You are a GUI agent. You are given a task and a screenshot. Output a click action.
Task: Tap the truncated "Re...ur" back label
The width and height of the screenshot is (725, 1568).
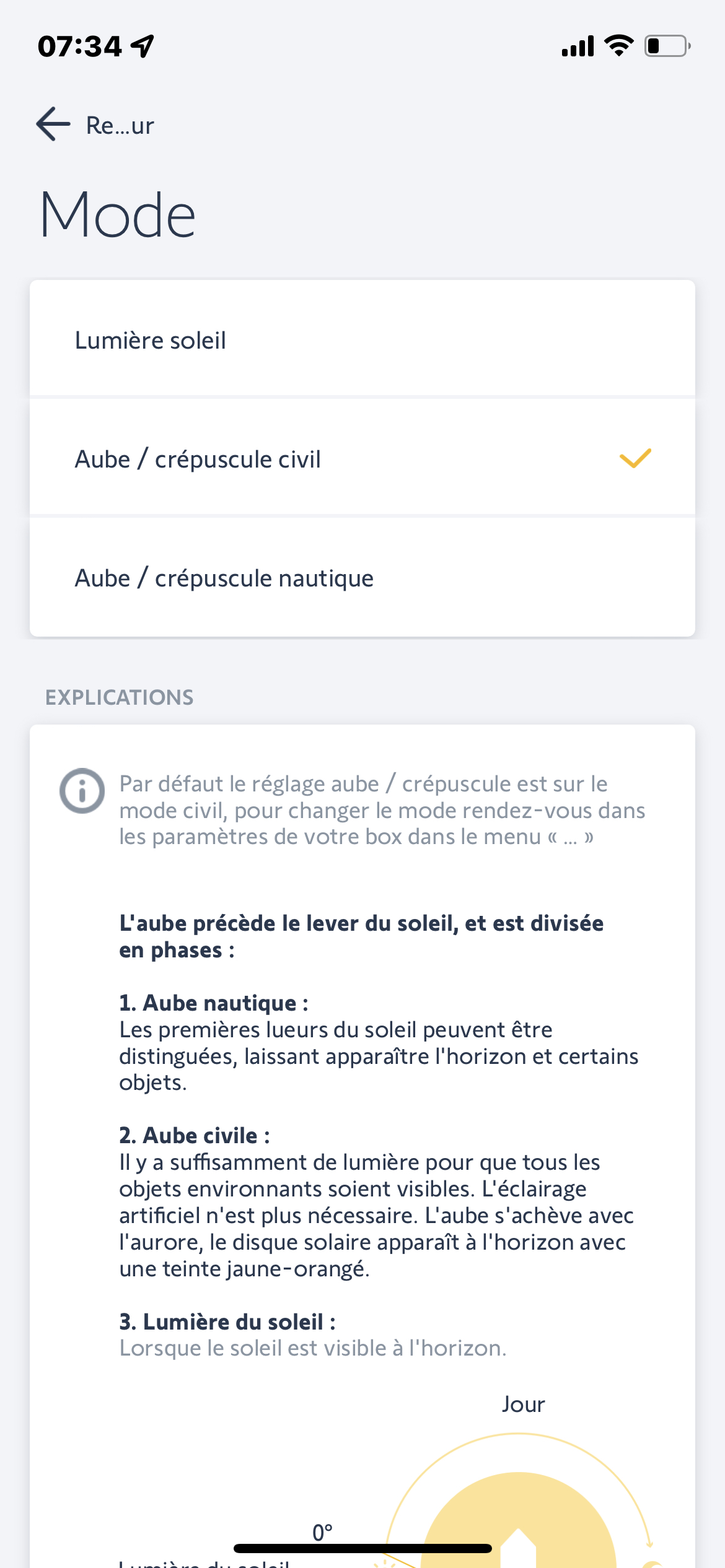click(120, 126)
